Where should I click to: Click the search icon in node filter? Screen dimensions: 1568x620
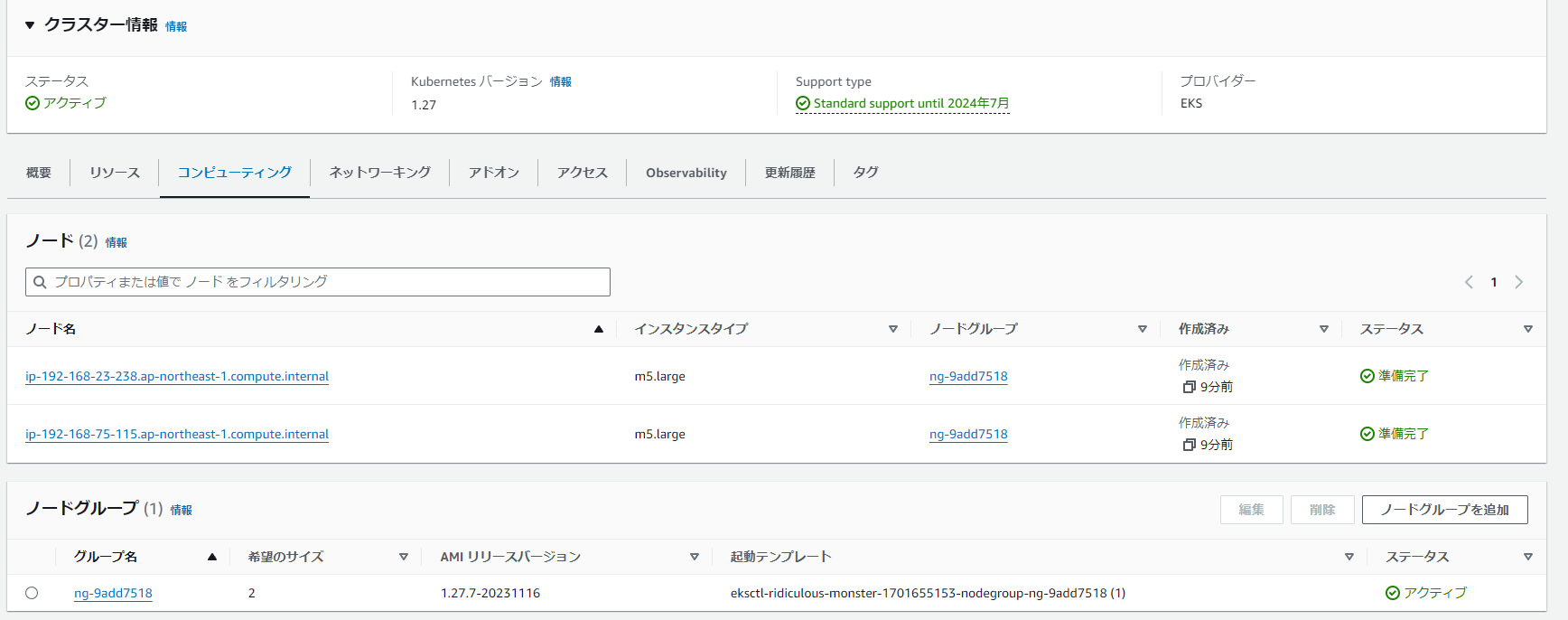40,282
